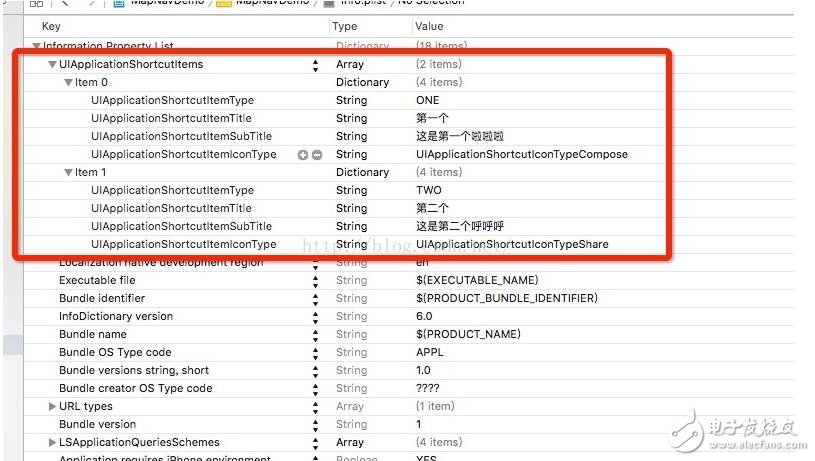Select the Item 0 row label
The image size is (815, 461).
pyautogui.click(x=91, y=83)
